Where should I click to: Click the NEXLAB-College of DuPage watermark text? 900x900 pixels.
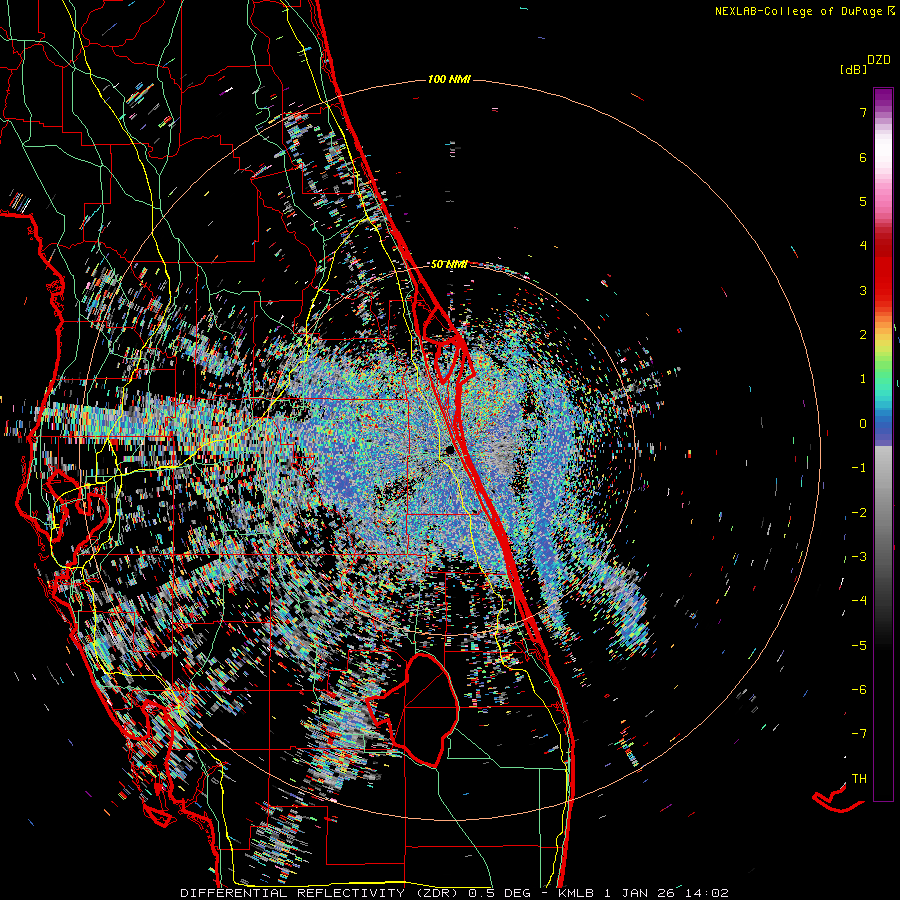point(800,11)
